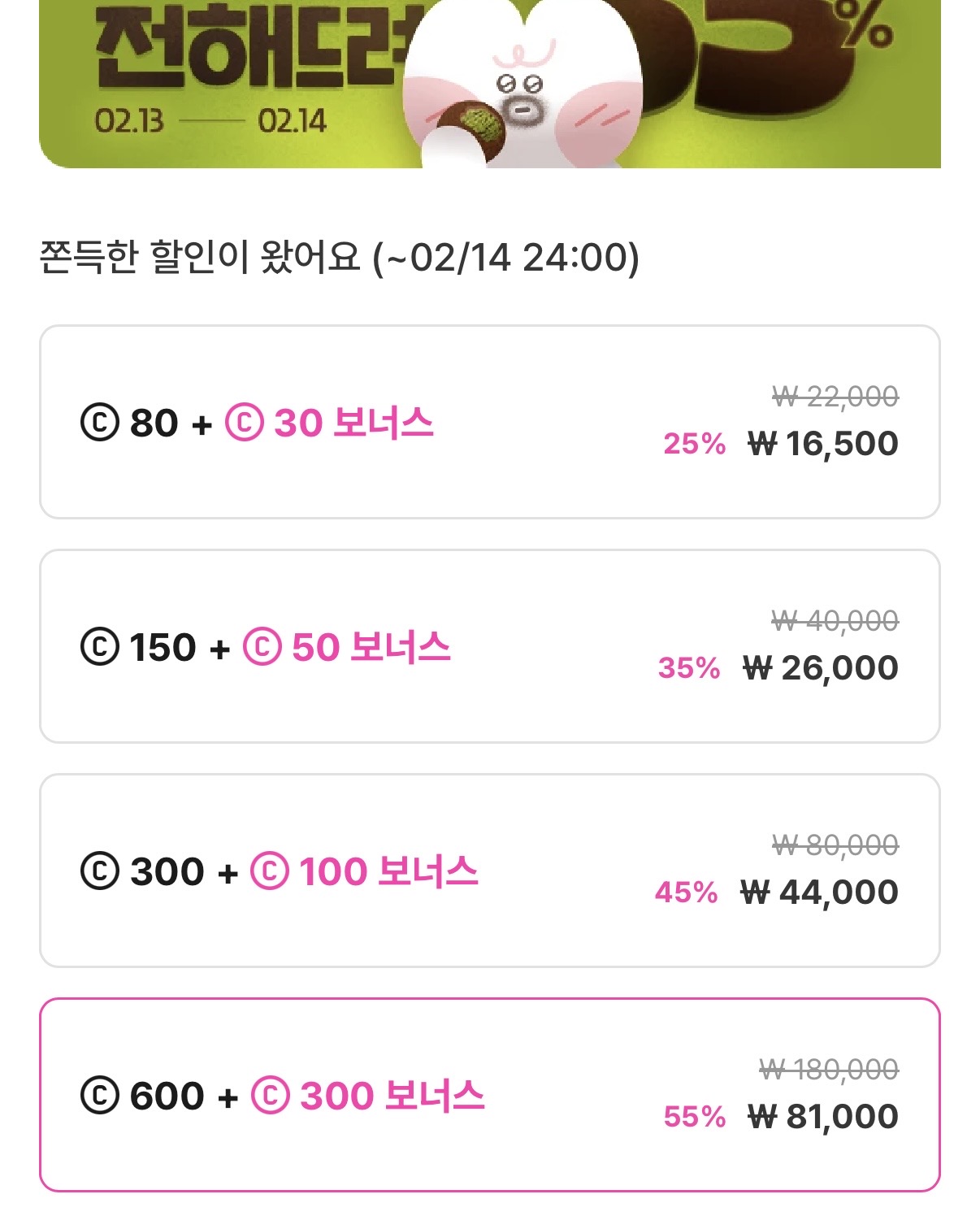Tap the crossed-out ₩180,000 original price
Screen dimensions: 980x1229
click(829, 1070)
